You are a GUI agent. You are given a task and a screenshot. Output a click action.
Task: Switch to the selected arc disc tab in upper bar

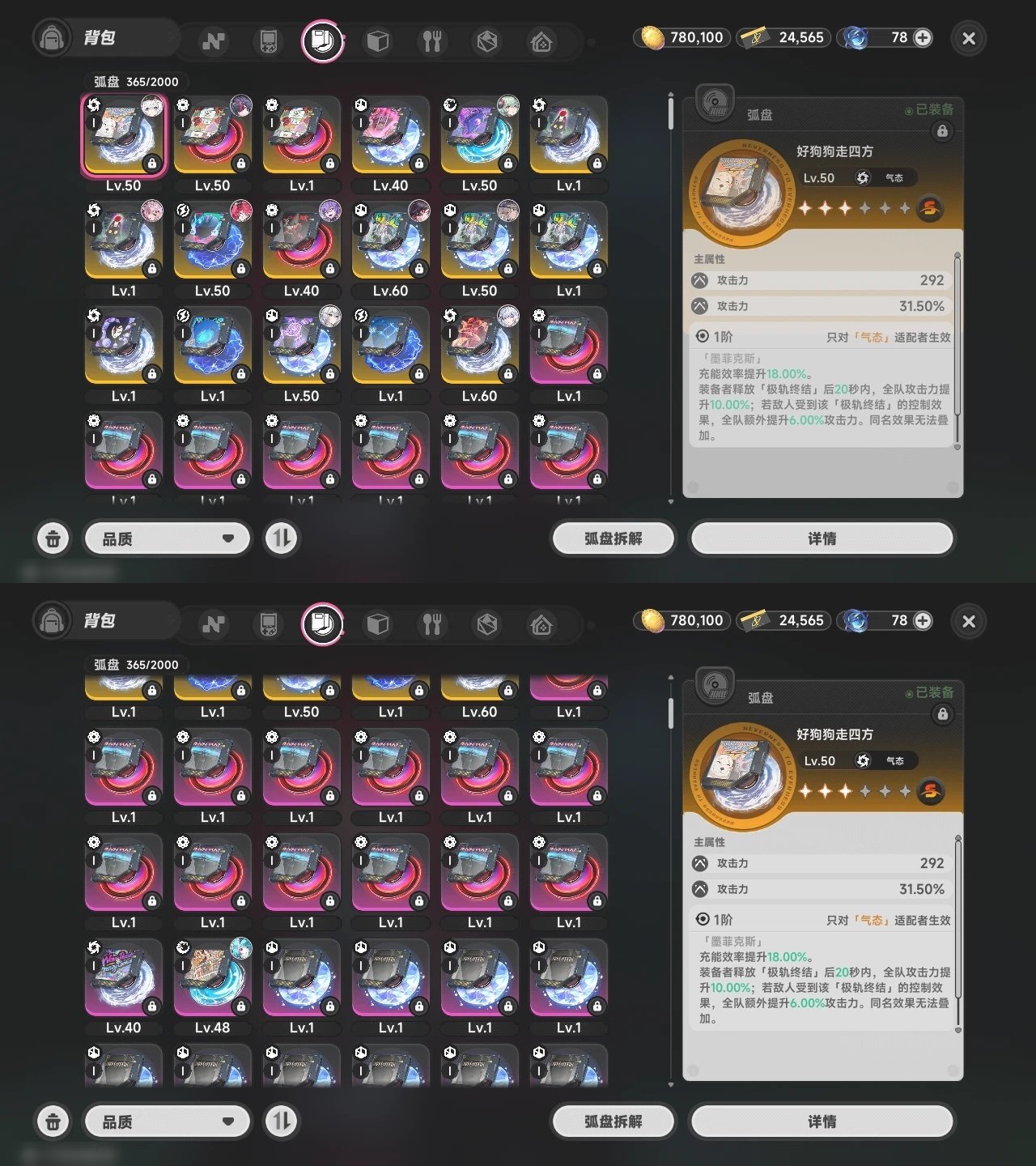pos(322,40)
